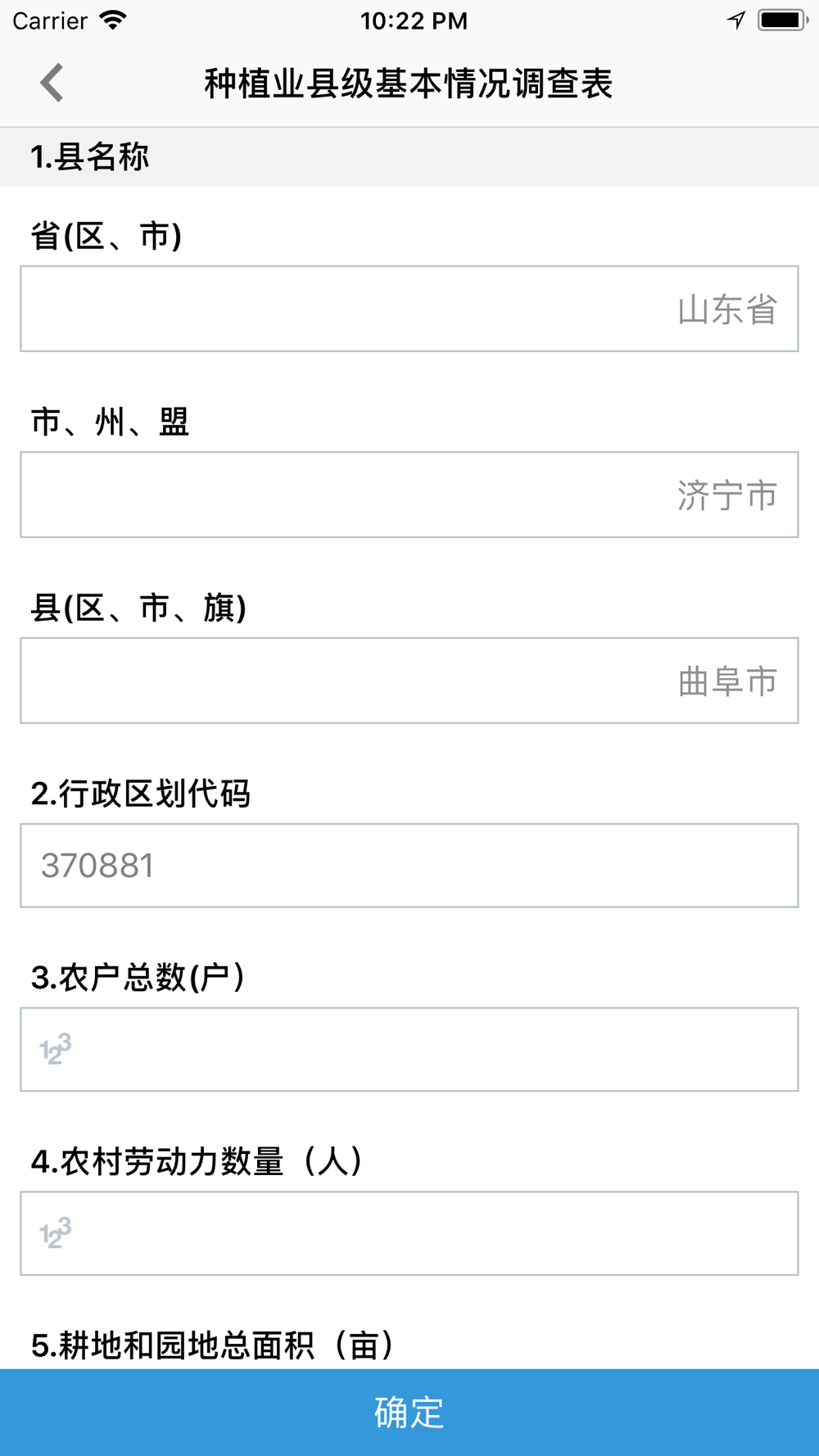Click the 123 icon under 农村劳动力数量

tap(56, 1232)
